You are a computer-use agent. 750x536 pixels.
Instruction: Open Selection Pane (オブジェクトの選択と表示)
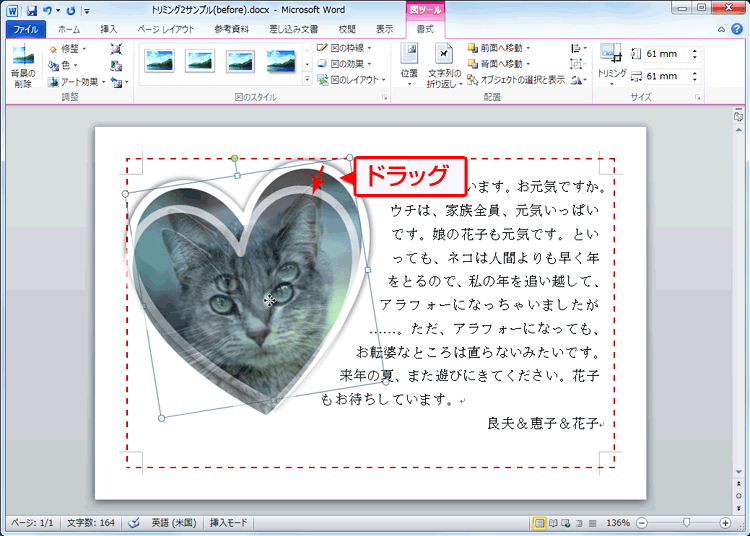click(x=516, y=80)
